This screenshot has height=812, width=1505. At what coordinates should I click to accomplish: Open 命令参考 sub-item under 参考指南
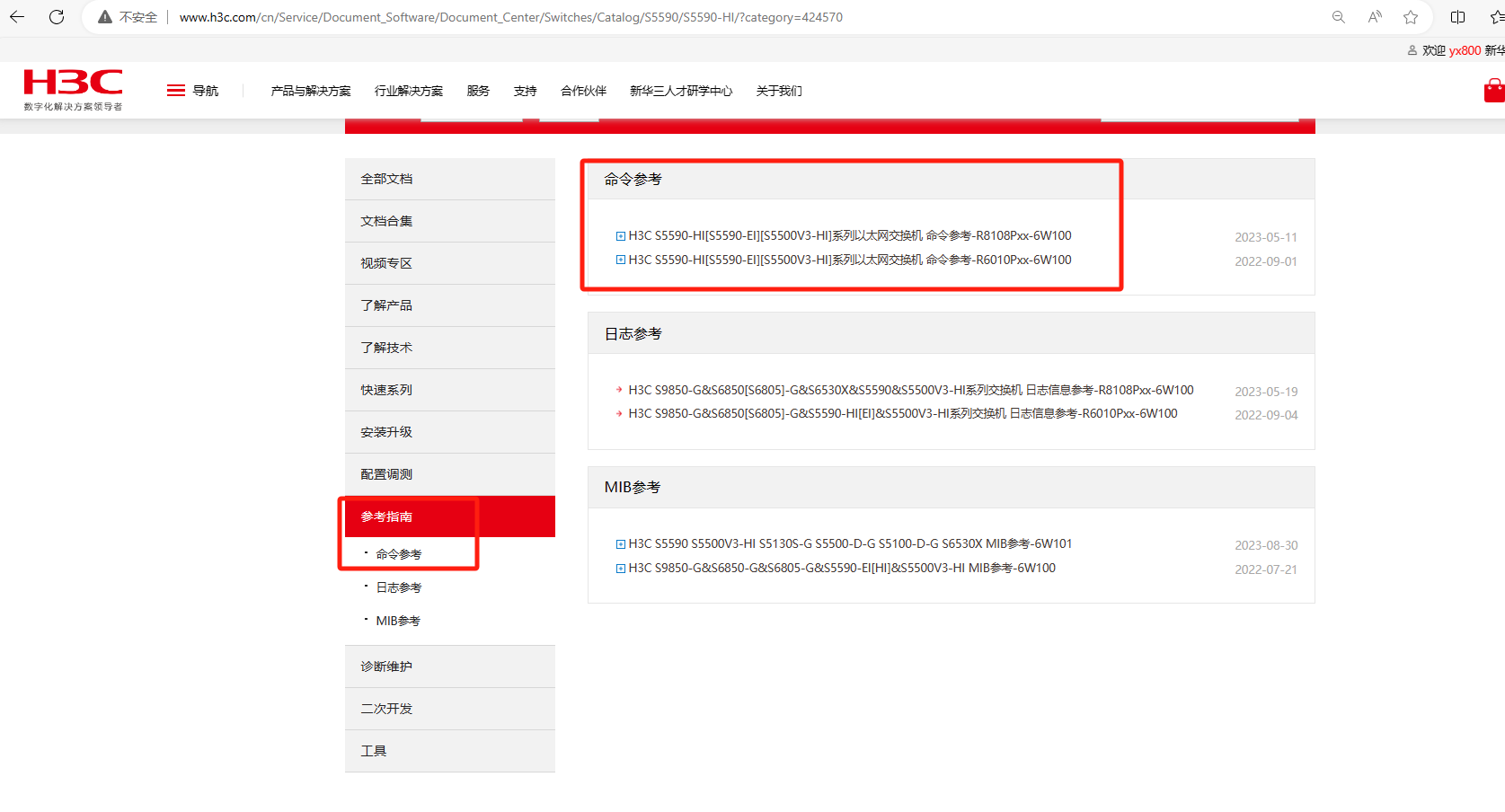(398, 554)
